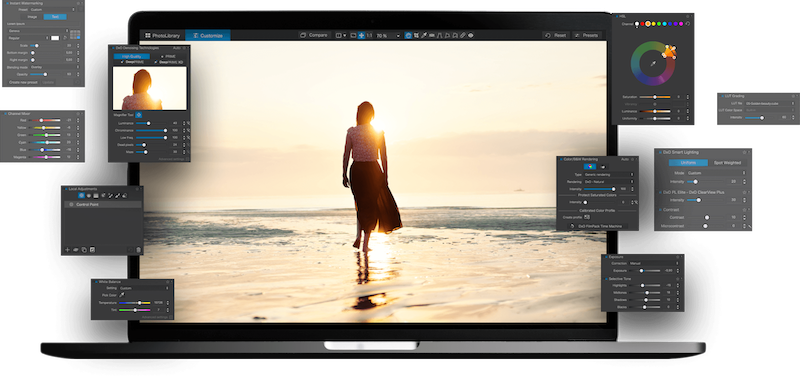Open the LUT file dropdown in LUT Grading
This screenshot has width=800, height=381.
pyautogui.click(x=769, y=103)
